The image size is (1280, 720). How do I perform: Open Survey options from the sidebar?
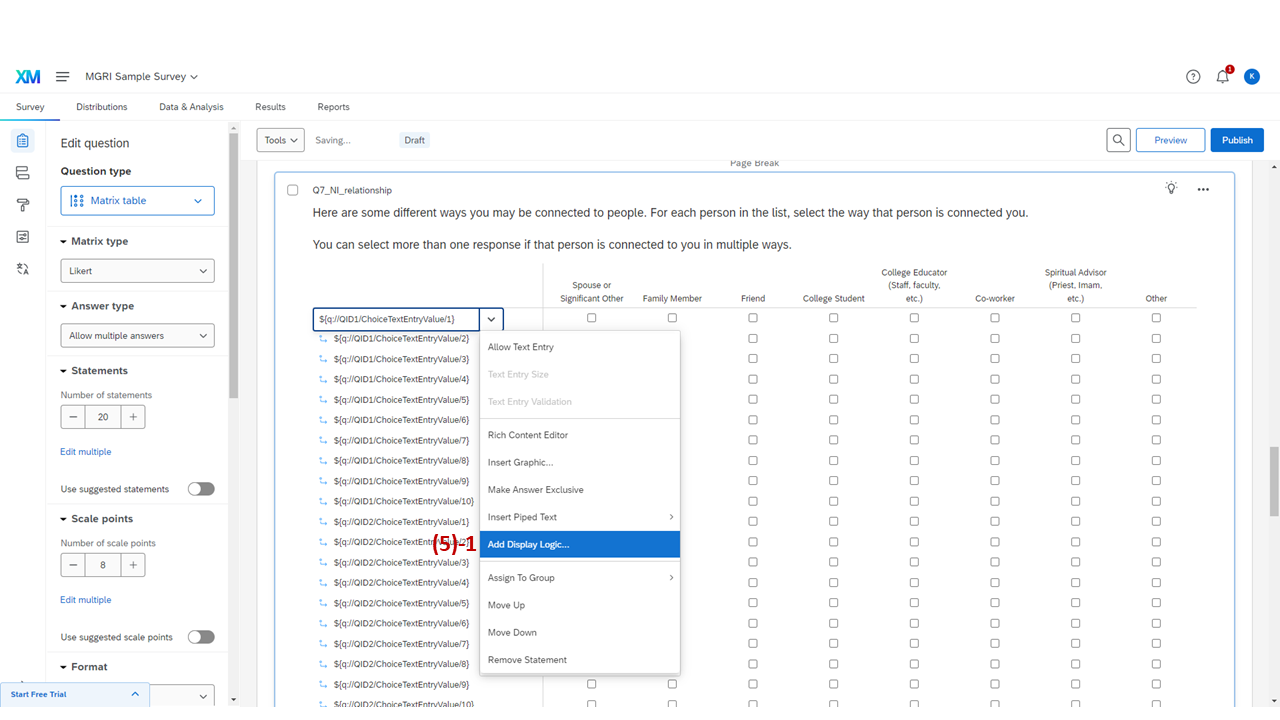pos(22,237)
